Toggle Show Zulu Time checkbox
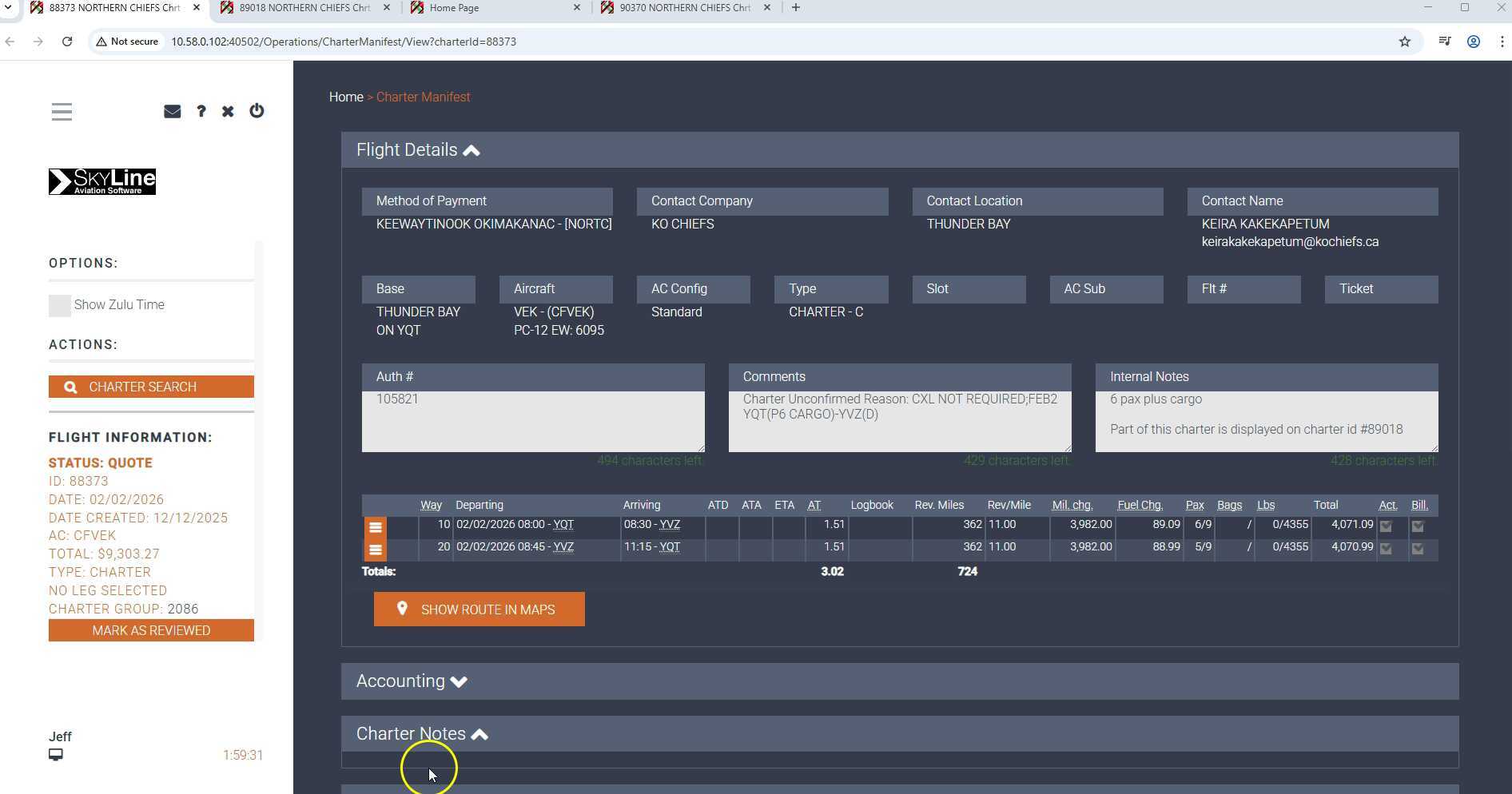The width and height of the screenshot is (1512, 794). pyautogui.click(x=60, y=305)
